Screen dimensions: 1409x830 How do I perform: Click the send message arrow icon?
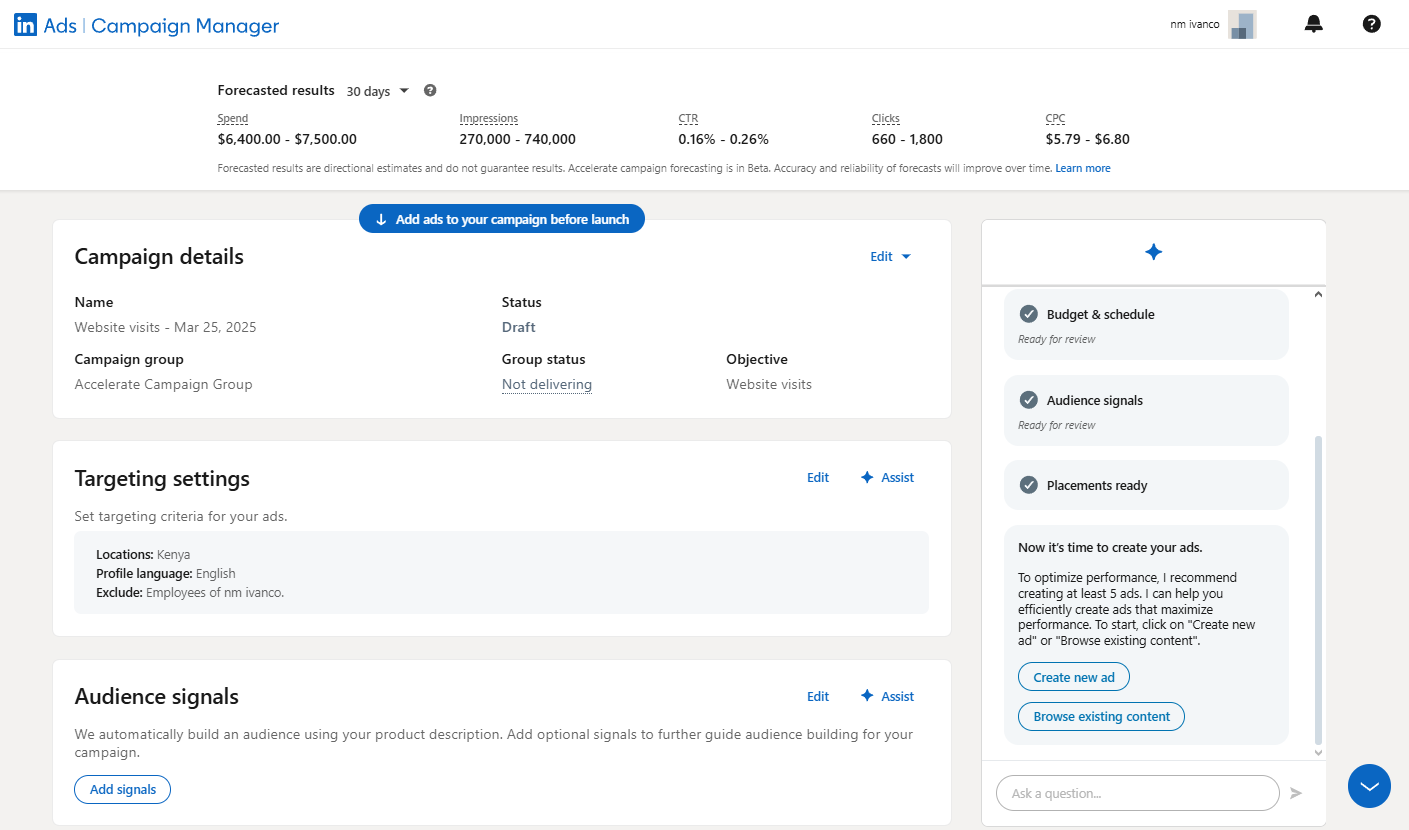coord(1296,793)
